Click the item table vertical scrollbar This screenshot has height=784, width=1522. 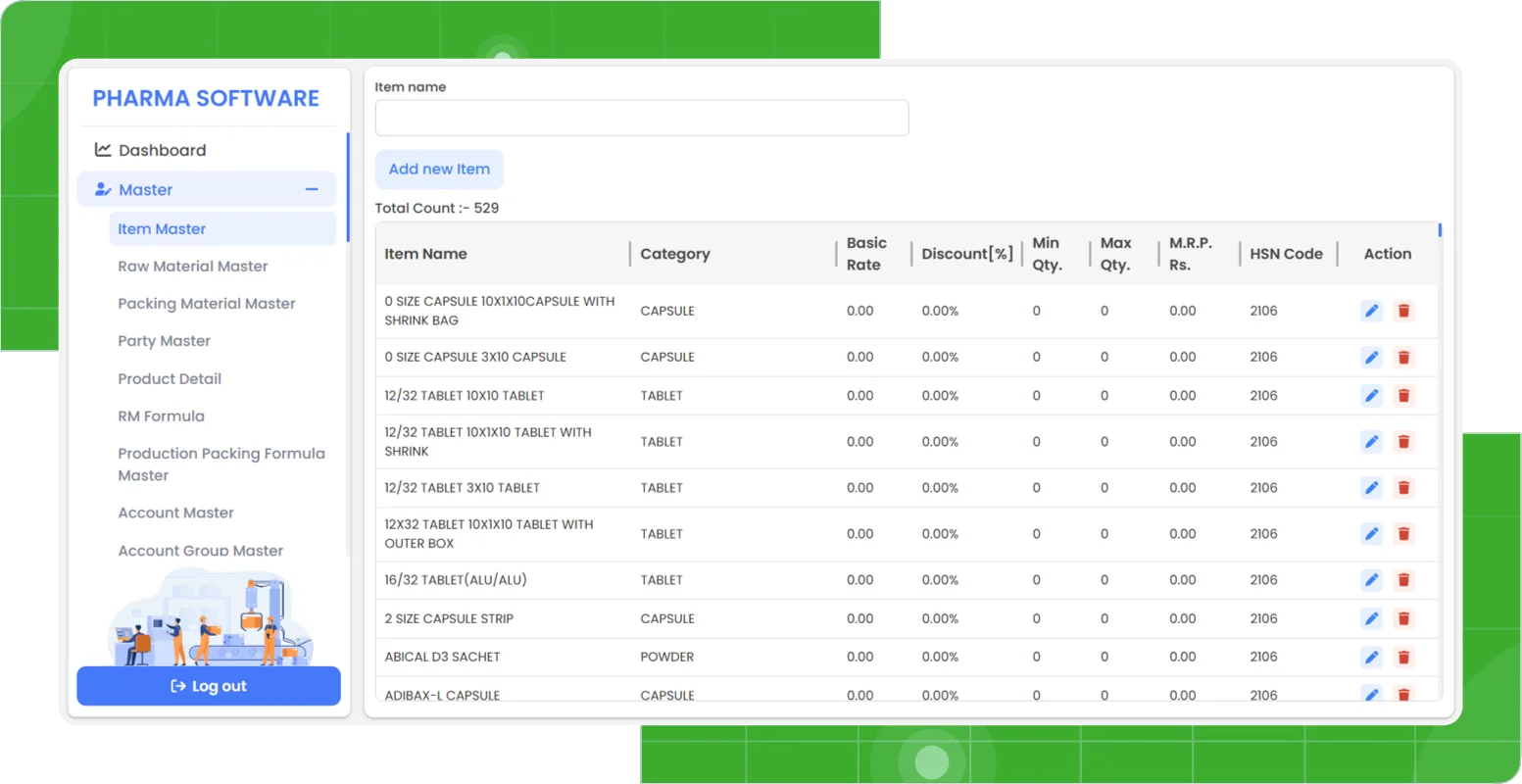pos(1440,230)
